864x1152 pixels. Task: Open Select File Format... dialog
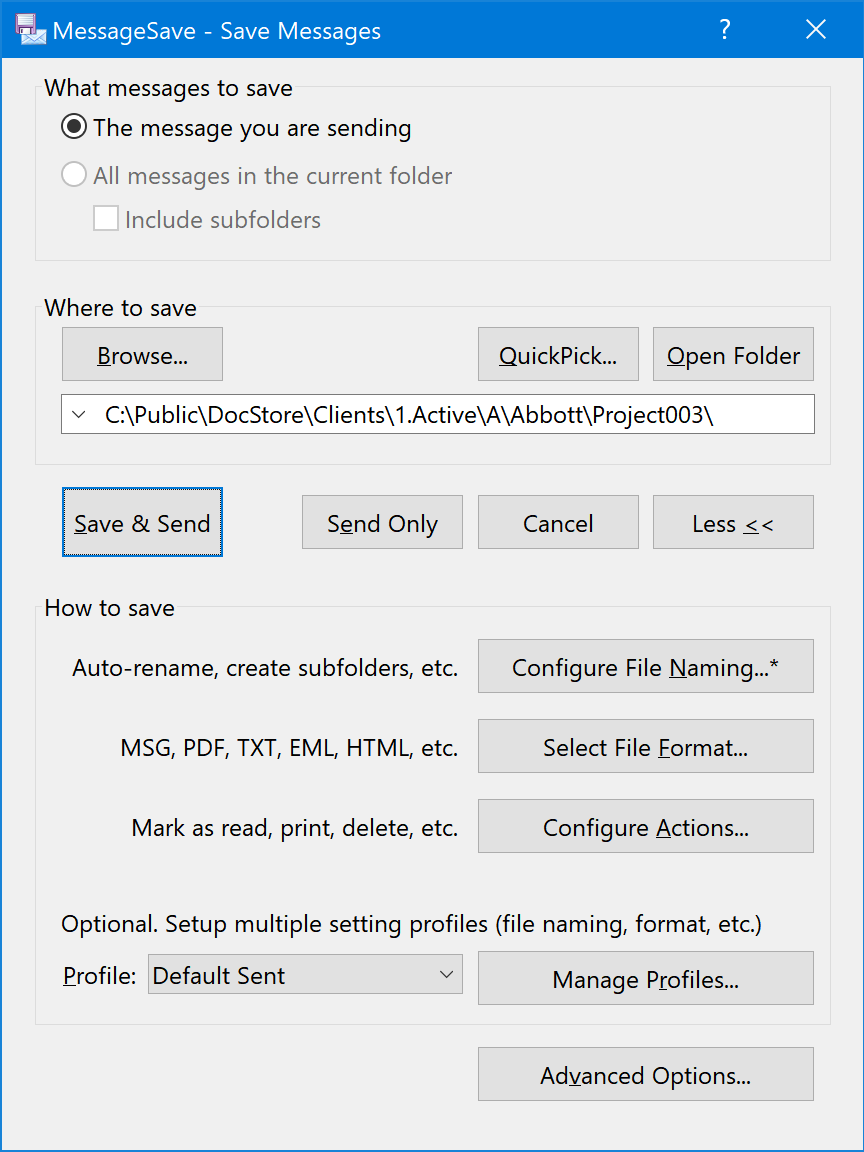tap(646, 746)
